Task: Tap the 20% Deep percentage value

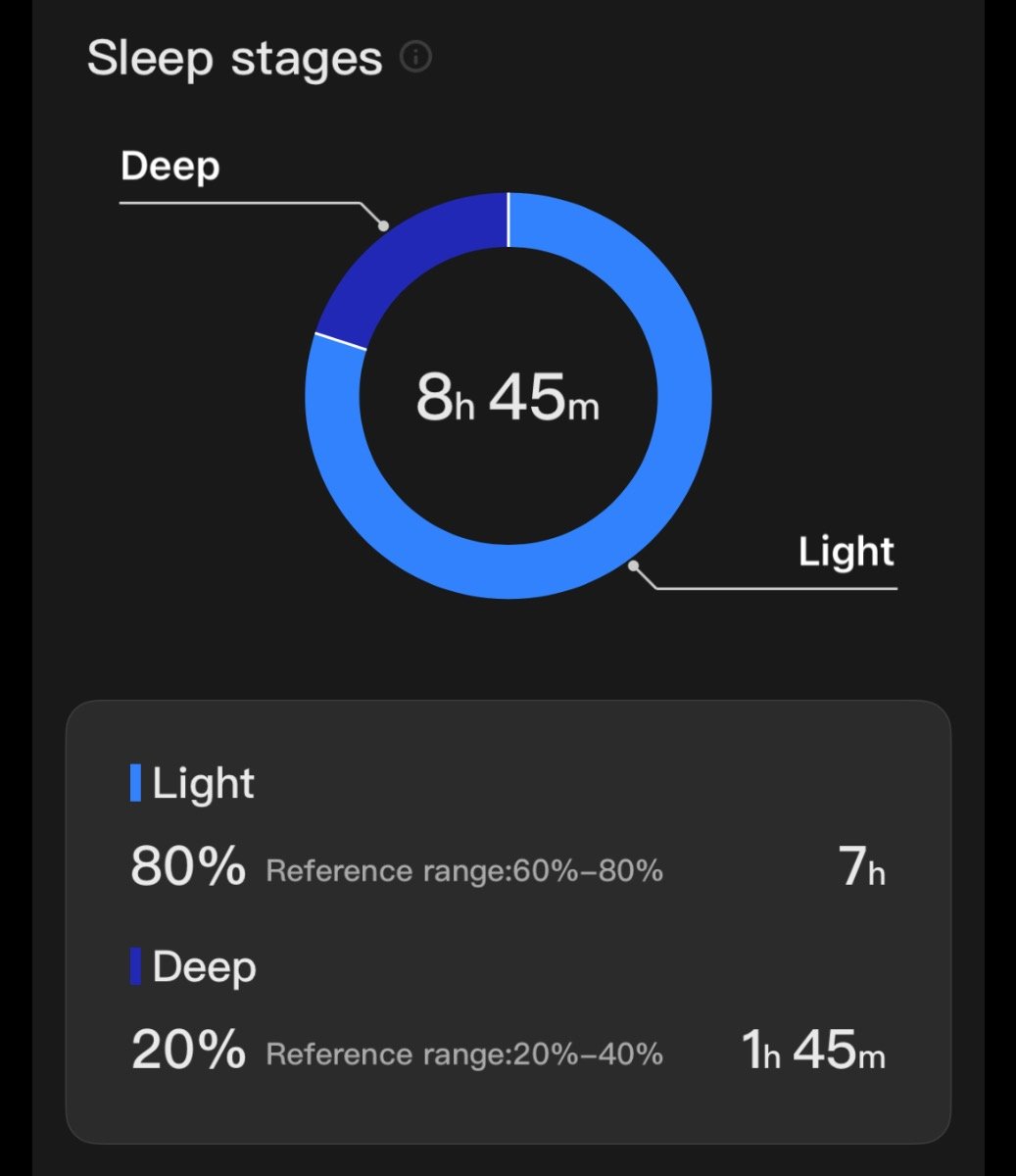Action: tap(188, 1050)
